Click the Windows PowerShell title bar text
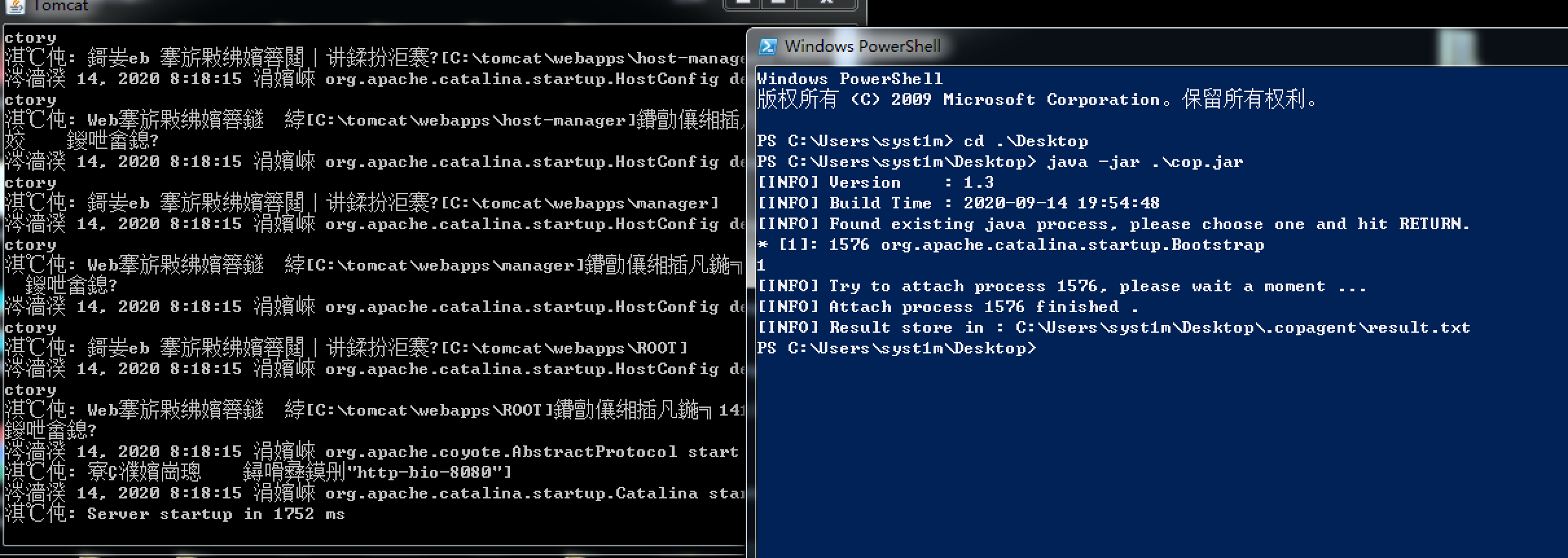This screenshot has height=558, width=1568. click(862, 47)
